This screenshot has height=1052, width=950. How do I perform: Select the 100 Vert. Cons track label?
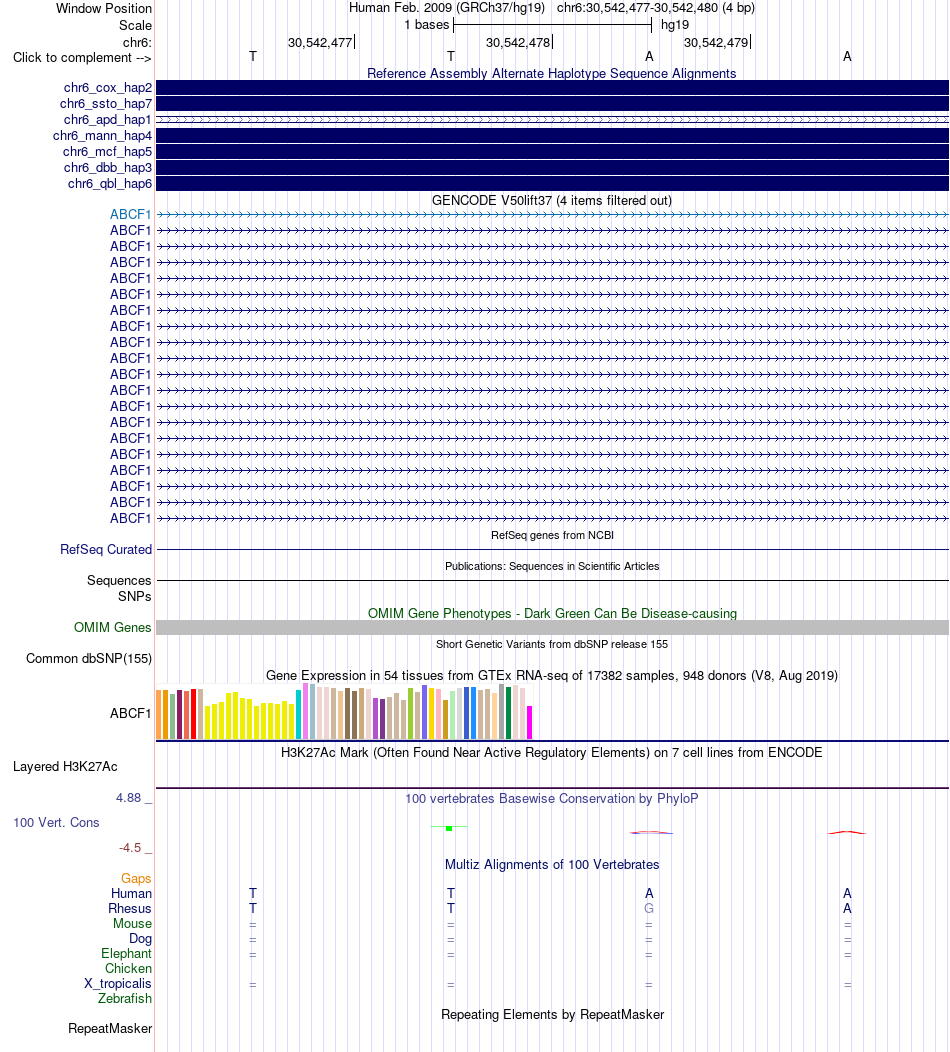[56, 823]
